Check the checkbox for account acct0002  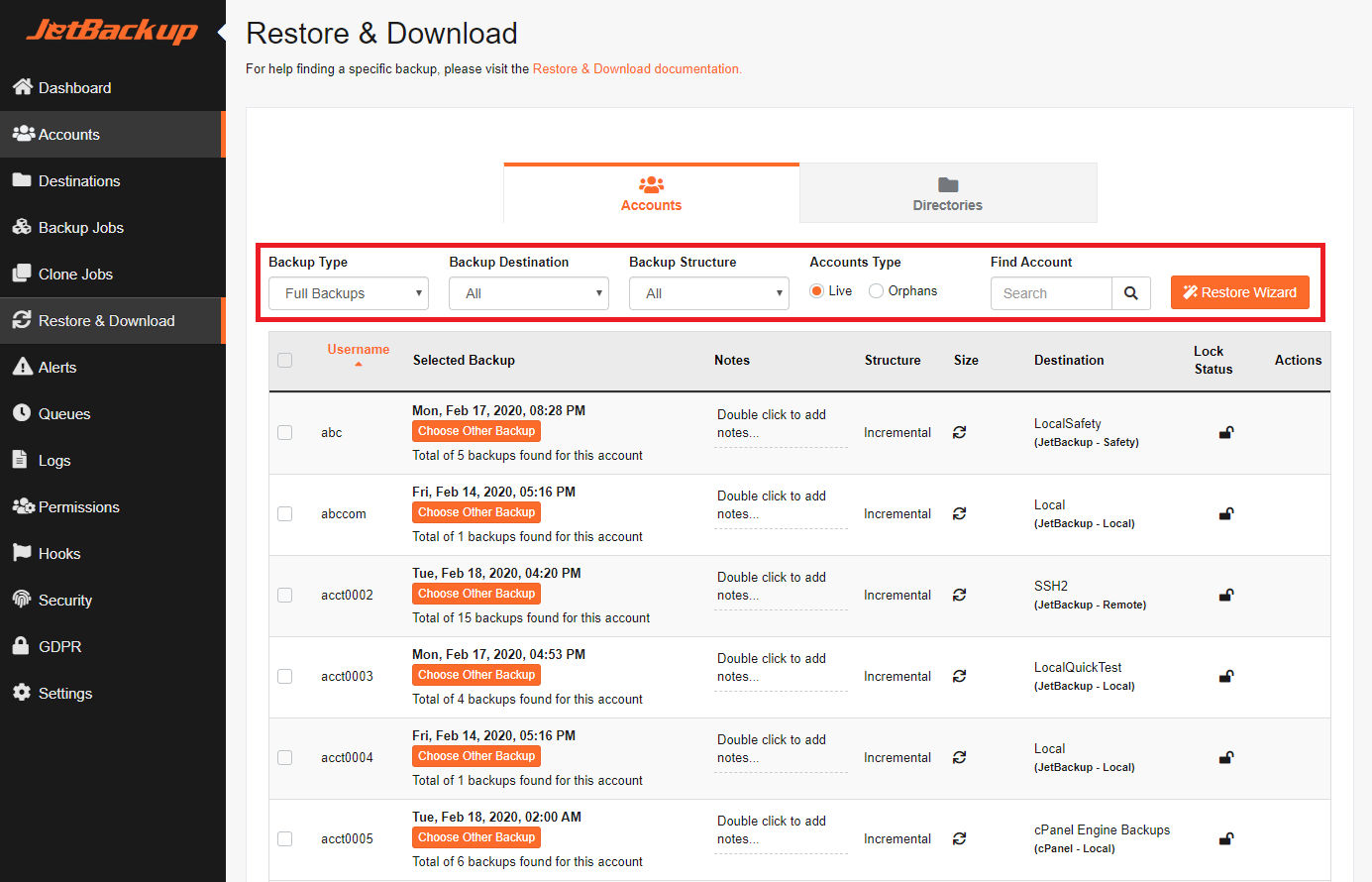click(285, 595)
